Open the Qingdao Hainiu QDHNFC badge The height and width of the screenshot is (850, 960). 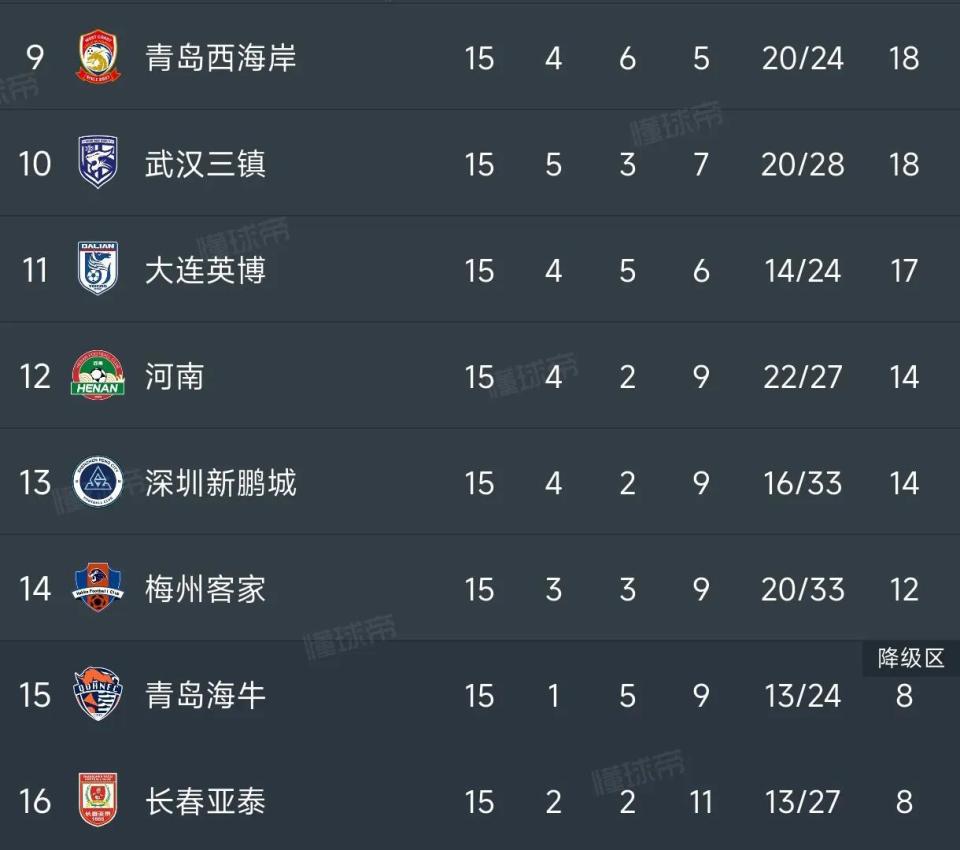98,694
